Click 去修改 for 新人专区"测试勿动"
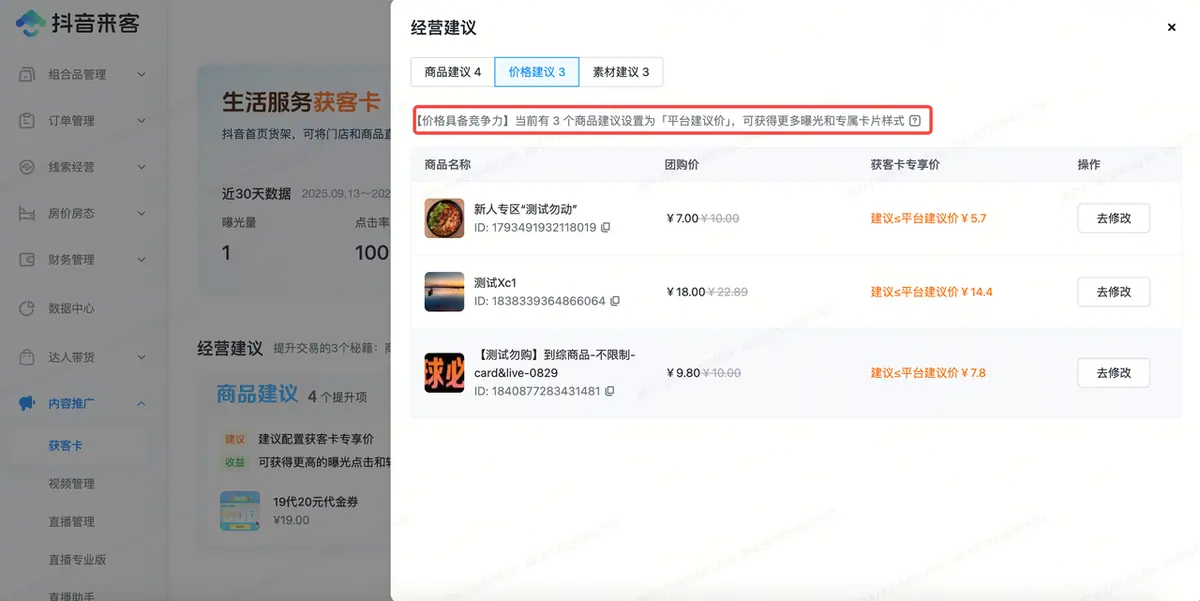 1113,218
